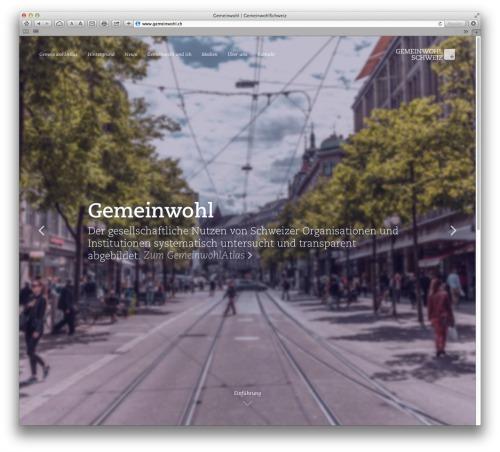500x452 pixels.
Task: Click the www.gemeinwohl.ch address field
Action: (287, 24)
